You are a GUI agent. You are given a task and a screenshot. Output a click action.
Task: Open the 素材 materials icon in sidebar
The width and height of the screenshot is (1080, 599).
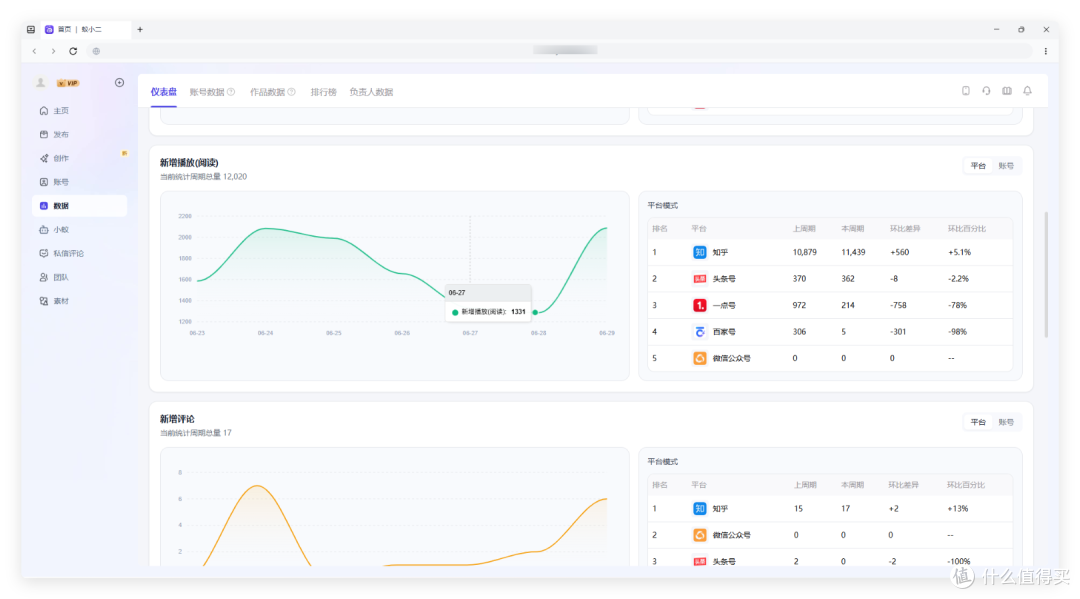point(44,301)
